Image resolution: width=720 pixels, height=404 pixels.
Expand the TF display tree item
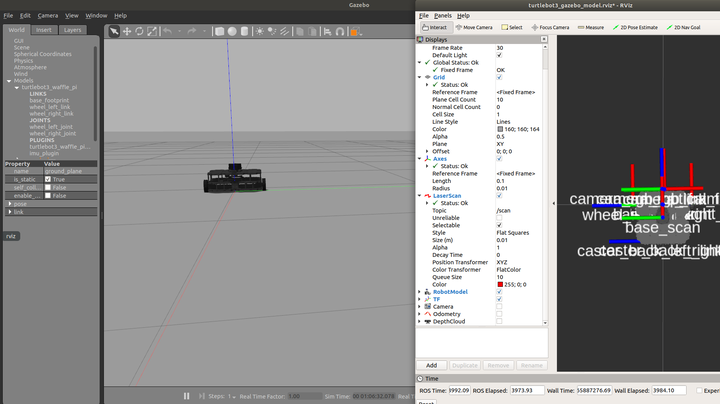pos(420,298)
